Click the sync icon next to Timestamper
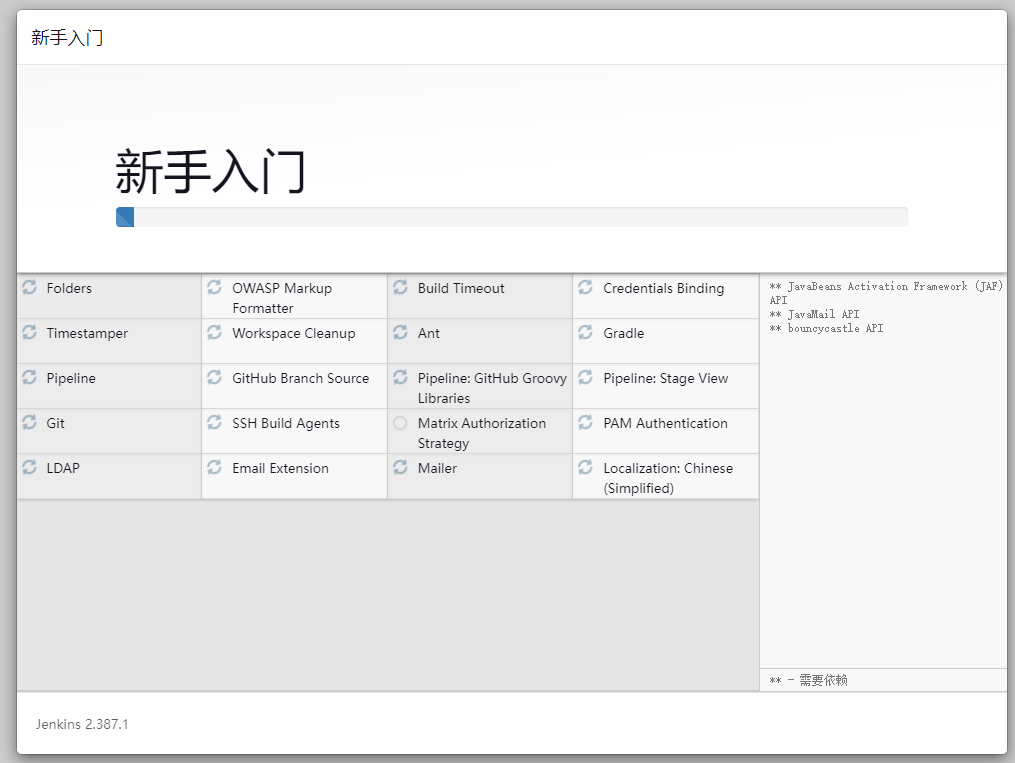The width and height of the screenshot is (1015, 763). pyautogui.click(x=29, y=333)
